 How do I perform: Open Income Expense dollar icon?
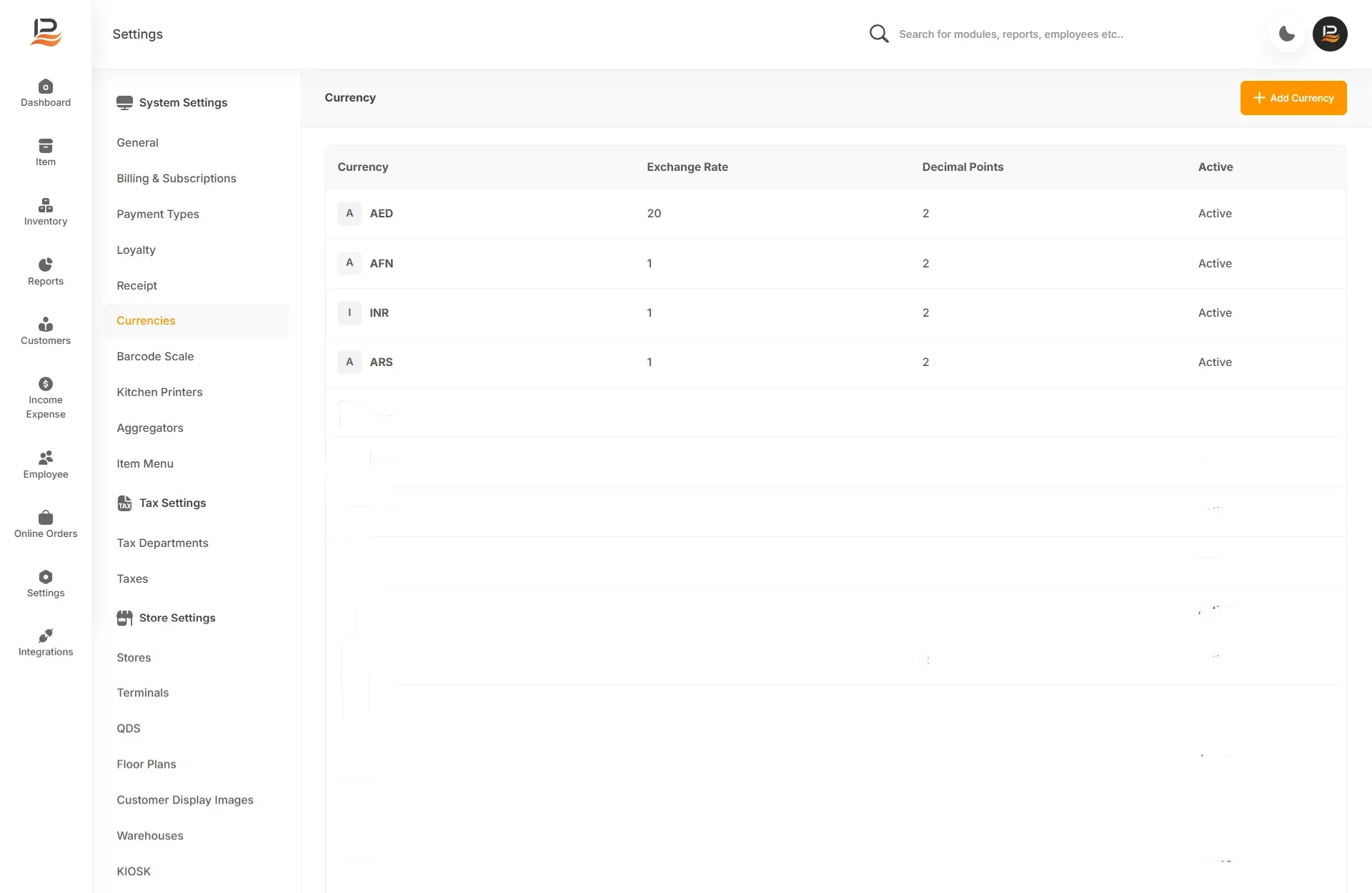(46, 384)
